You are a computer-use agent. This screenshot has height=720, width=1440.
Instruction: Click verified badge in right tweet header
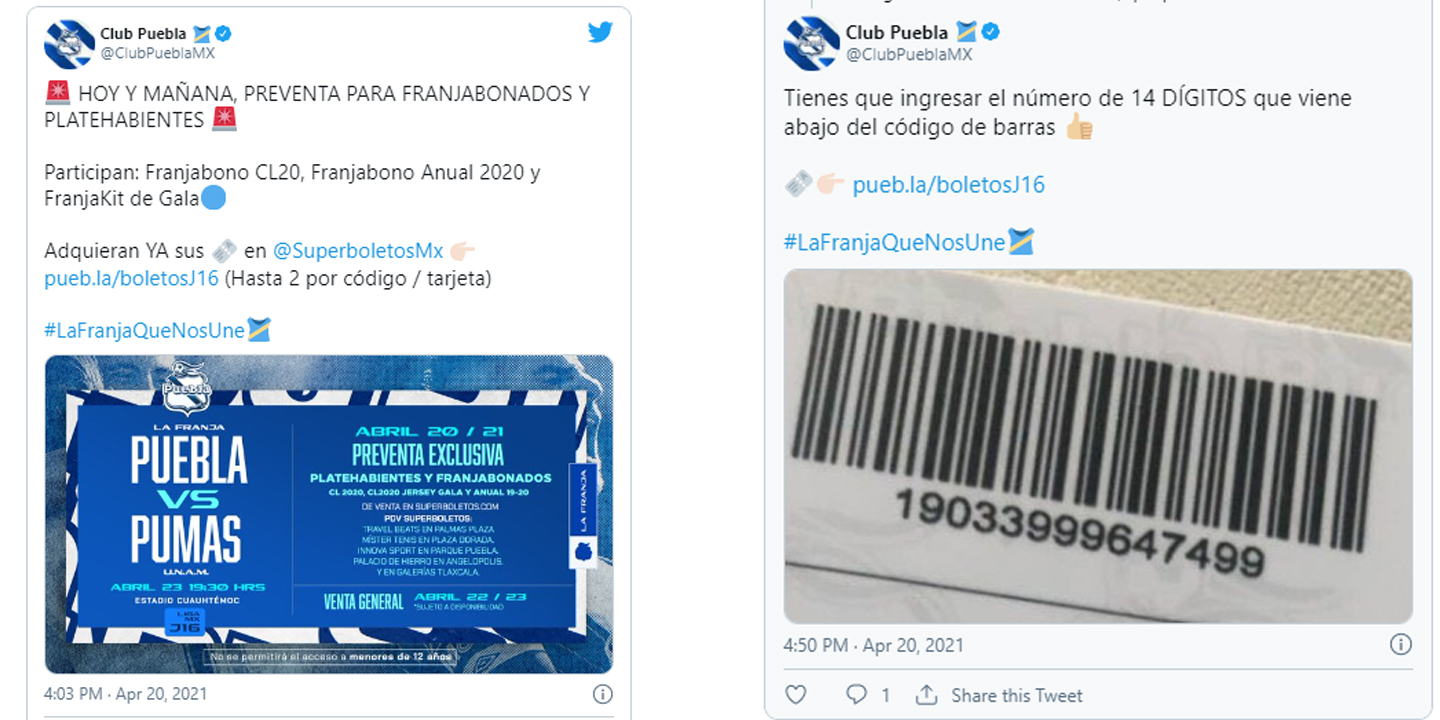991,32
